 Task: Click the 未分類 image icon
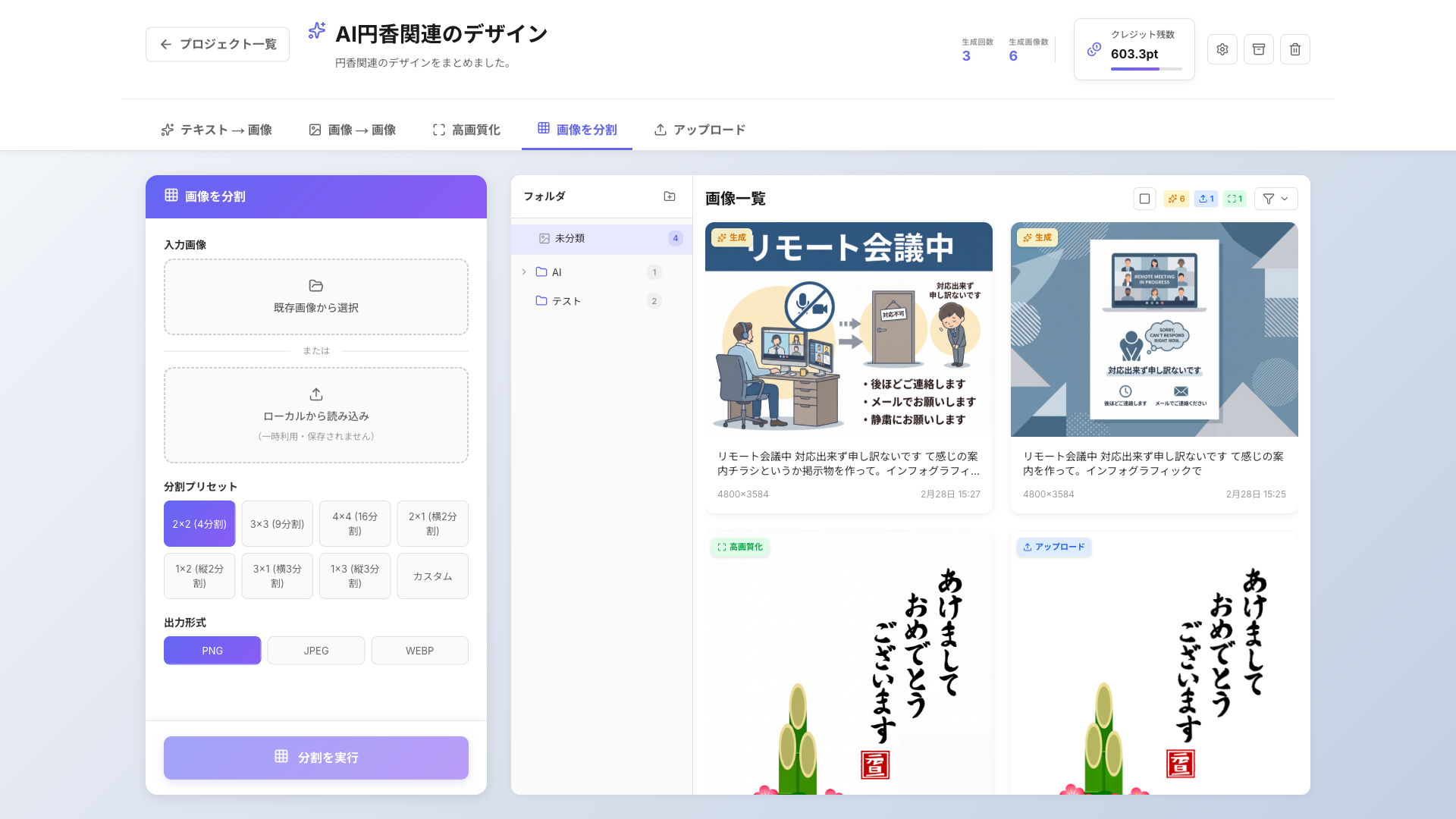(544, 238)
